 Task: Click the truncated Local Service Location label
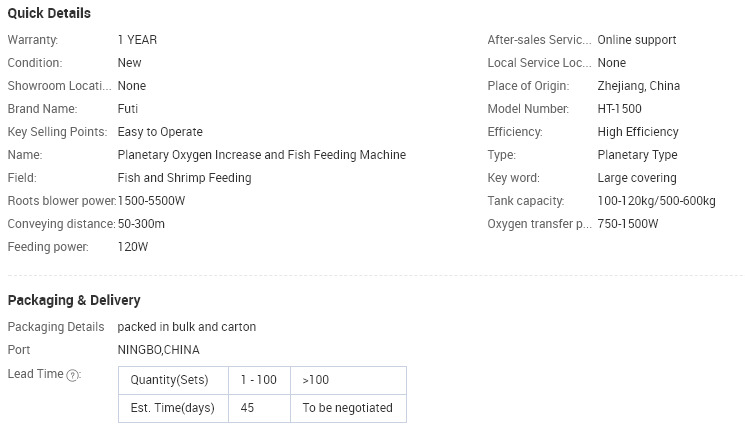tap(539, 63)
